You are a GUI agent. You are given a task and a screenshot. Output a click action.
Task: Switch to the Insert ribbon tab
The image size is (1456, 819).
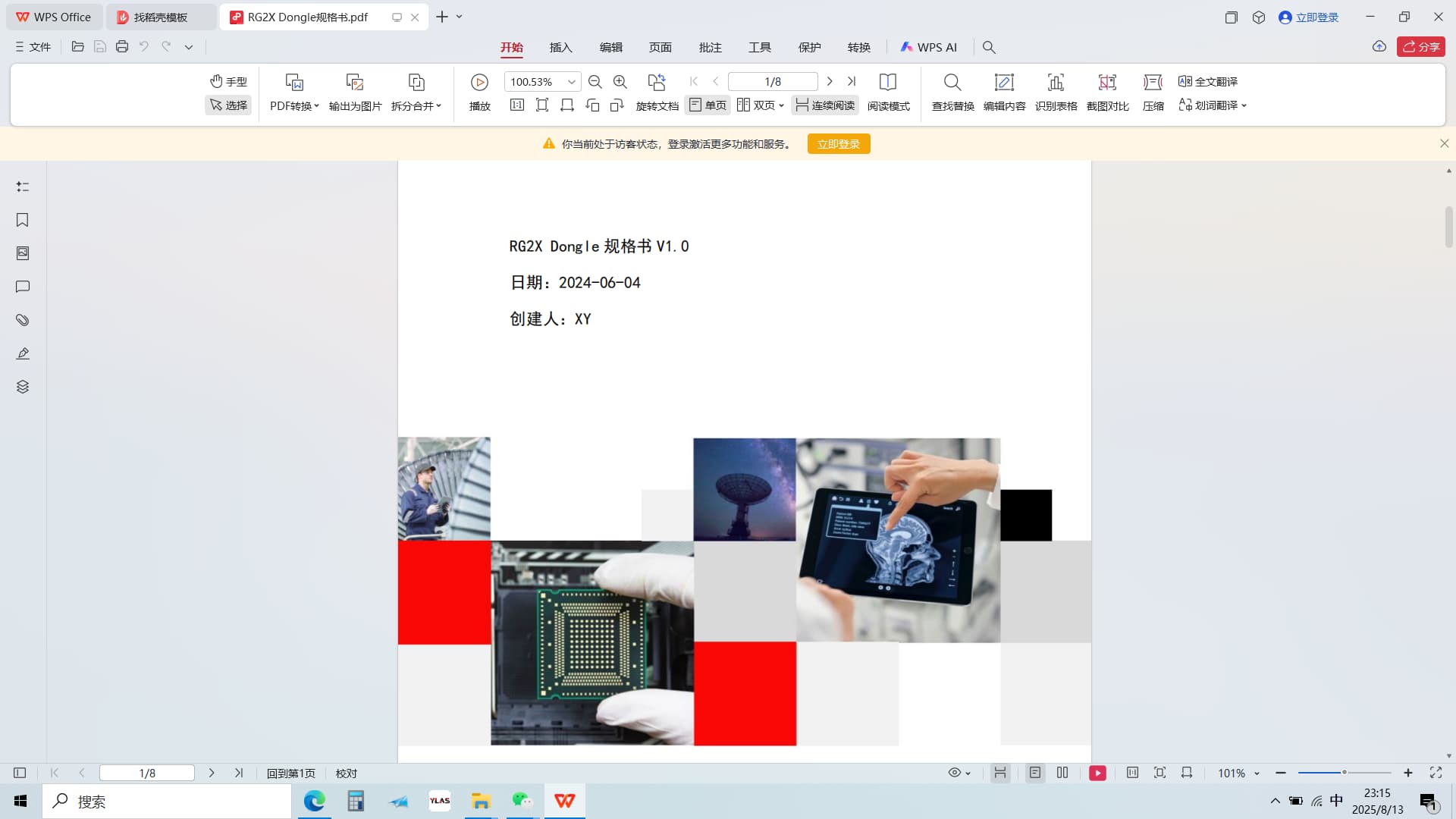tap(560, 47)
